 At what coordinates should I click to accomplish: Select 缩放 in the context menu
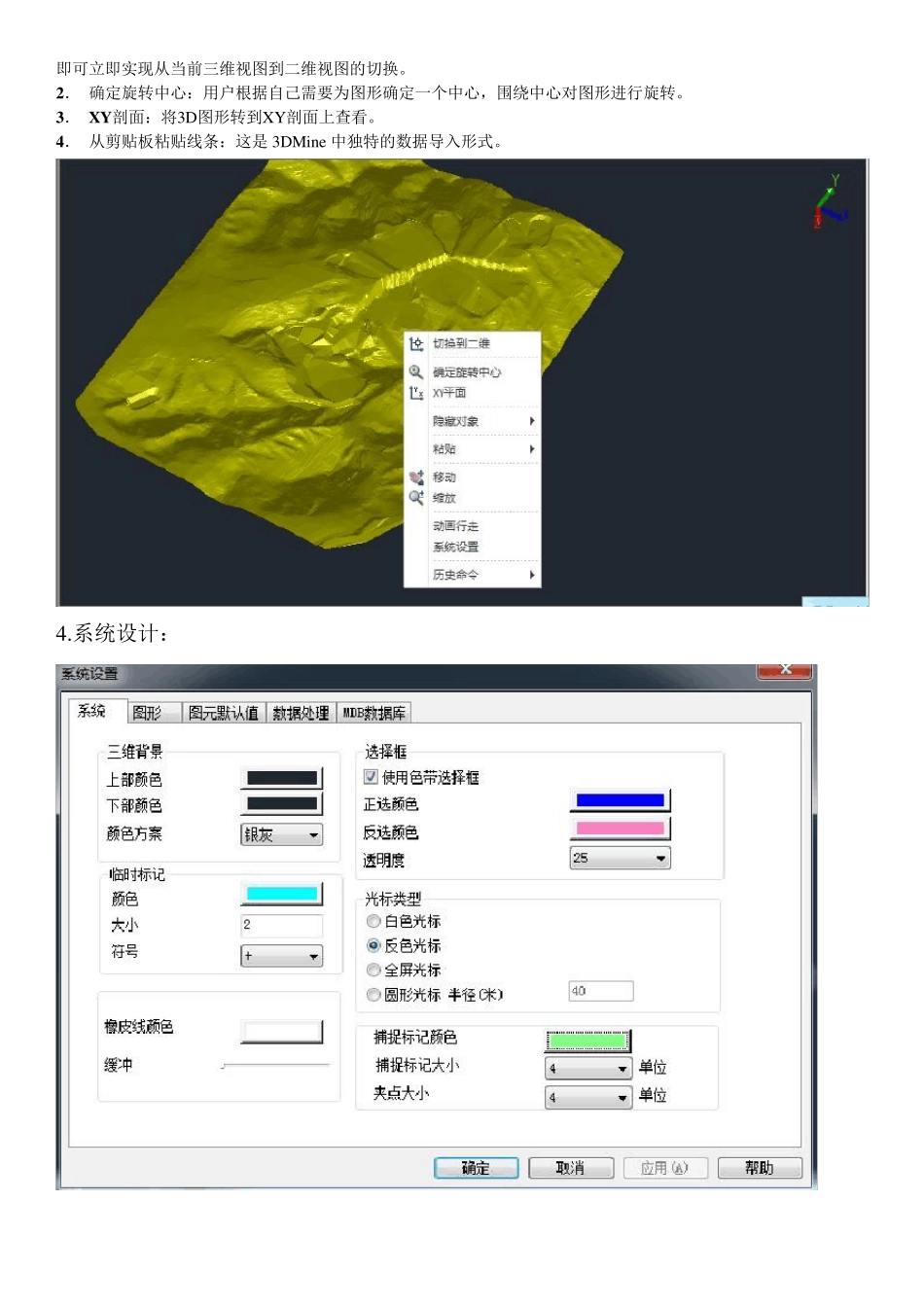[x=444, y=498]
